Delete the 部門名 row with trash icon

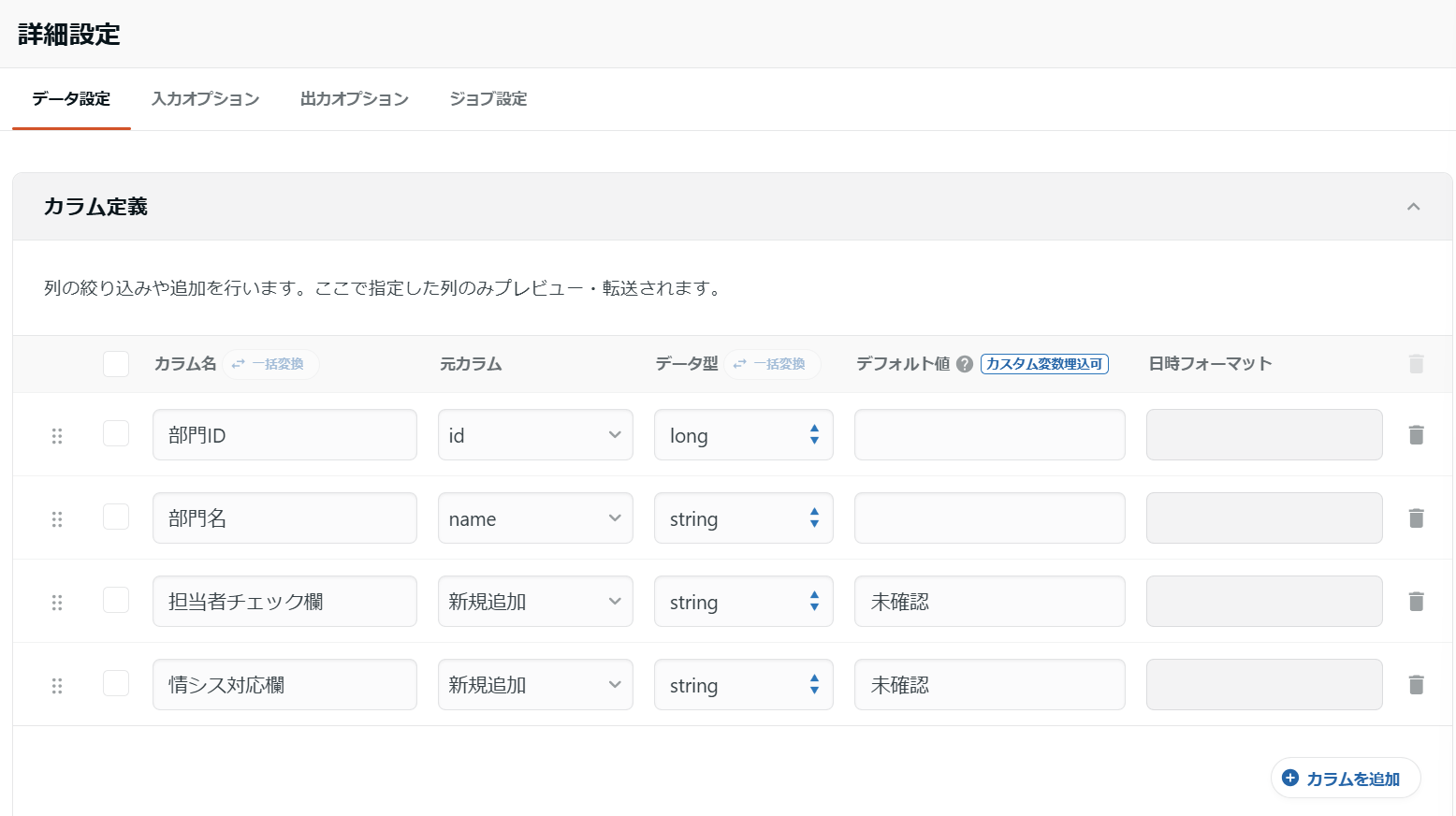pyautogui.click(x=1416, y=517)
